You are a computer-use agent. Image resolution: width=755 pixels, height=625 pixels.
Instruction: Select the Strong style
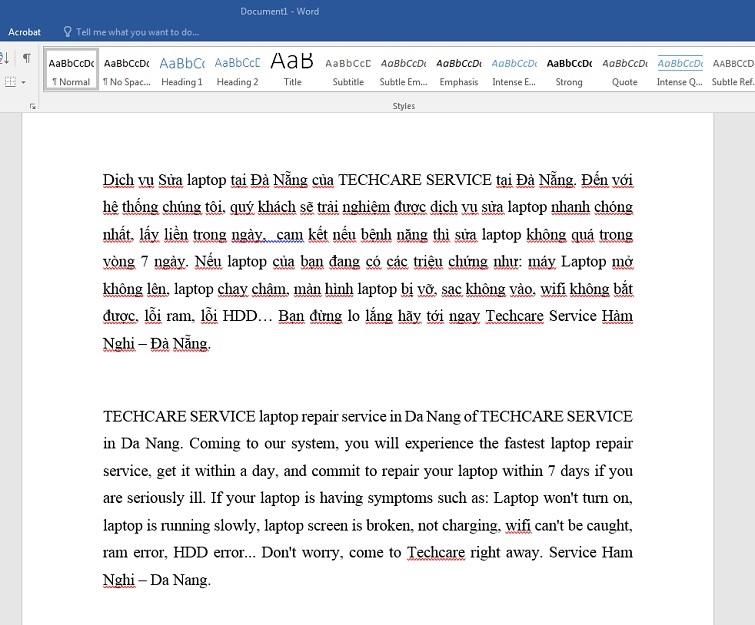coord(569,69)
